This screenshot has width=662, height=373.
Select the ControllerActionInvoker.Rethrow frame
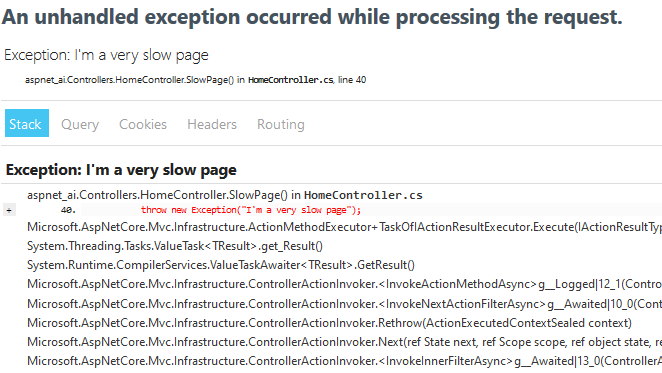(329, 323)
